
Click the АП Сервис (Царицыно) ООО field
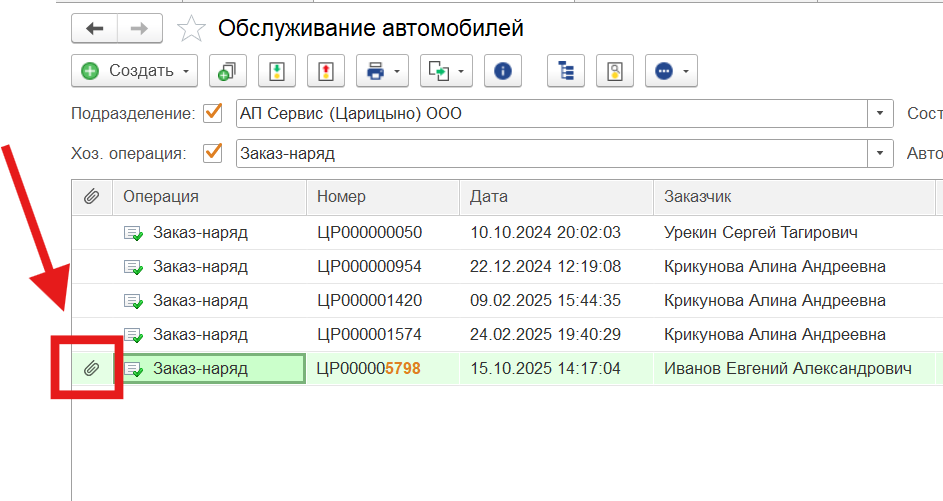click(550, 114)
